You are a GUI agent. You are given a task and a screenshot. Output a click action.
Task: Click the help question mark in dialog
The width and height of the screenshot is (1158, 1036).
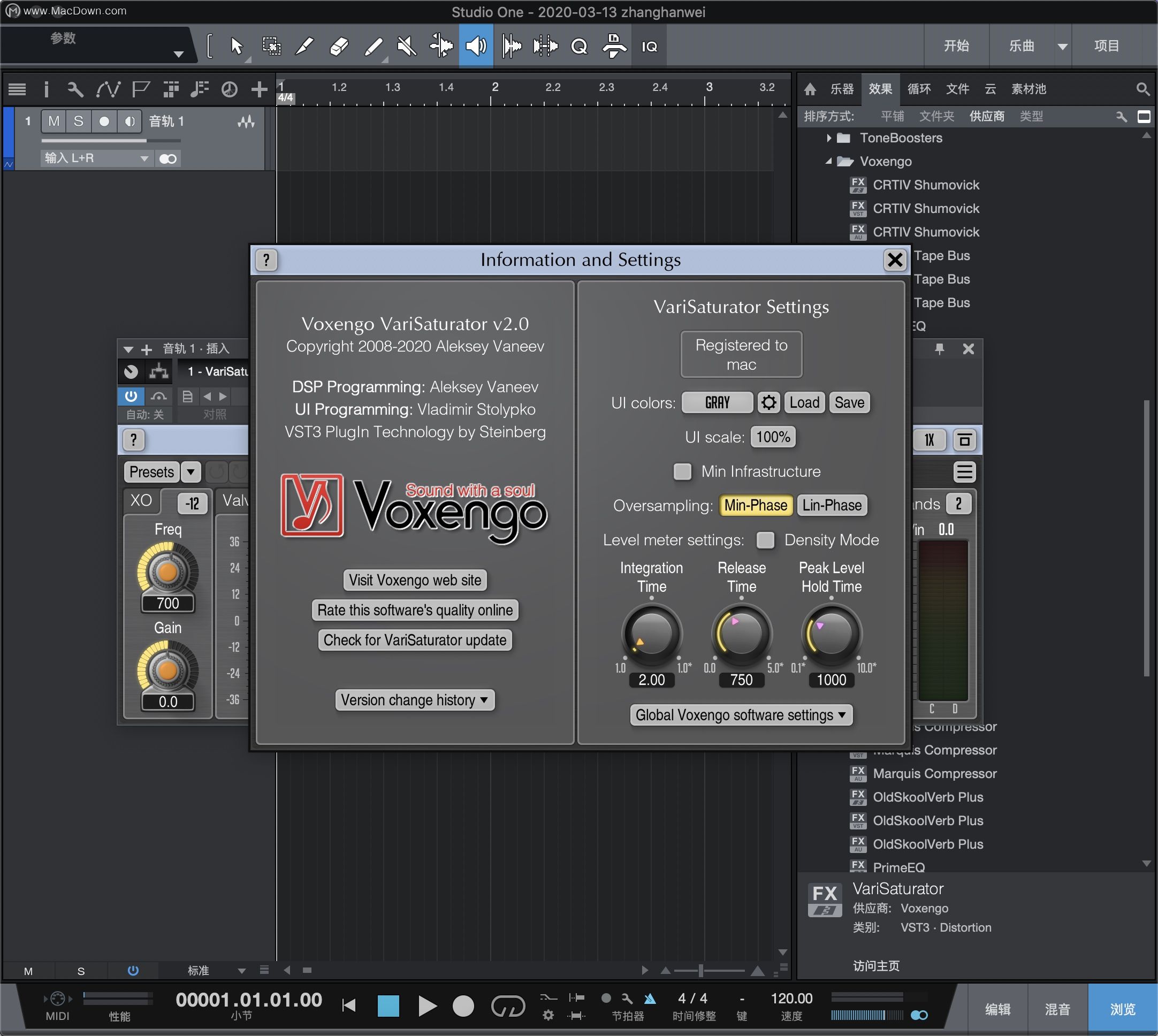pos(266,260)
